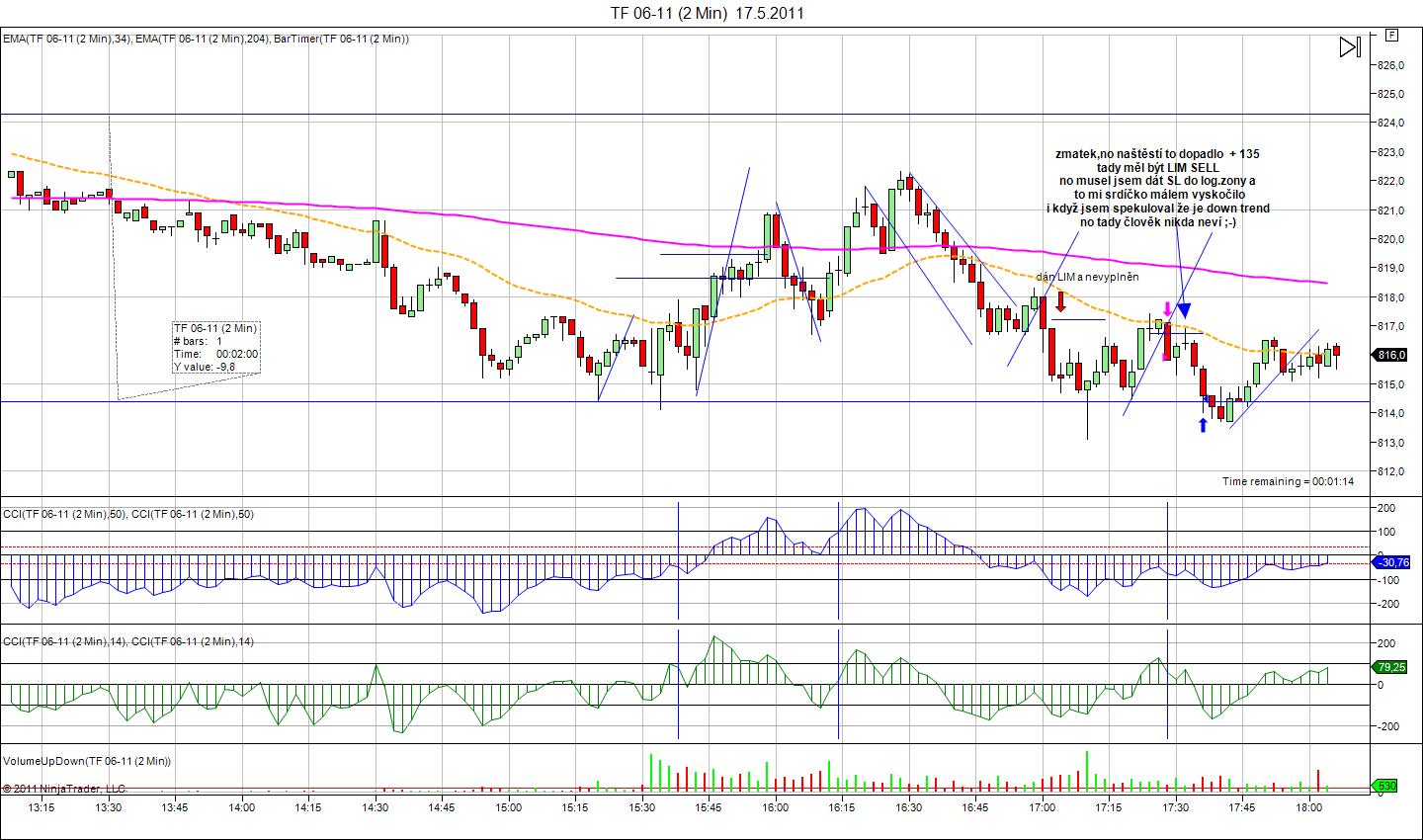1423x840 pixels.
Task: Select the blue up arrow marker
Action: (x=1203, y=425)
